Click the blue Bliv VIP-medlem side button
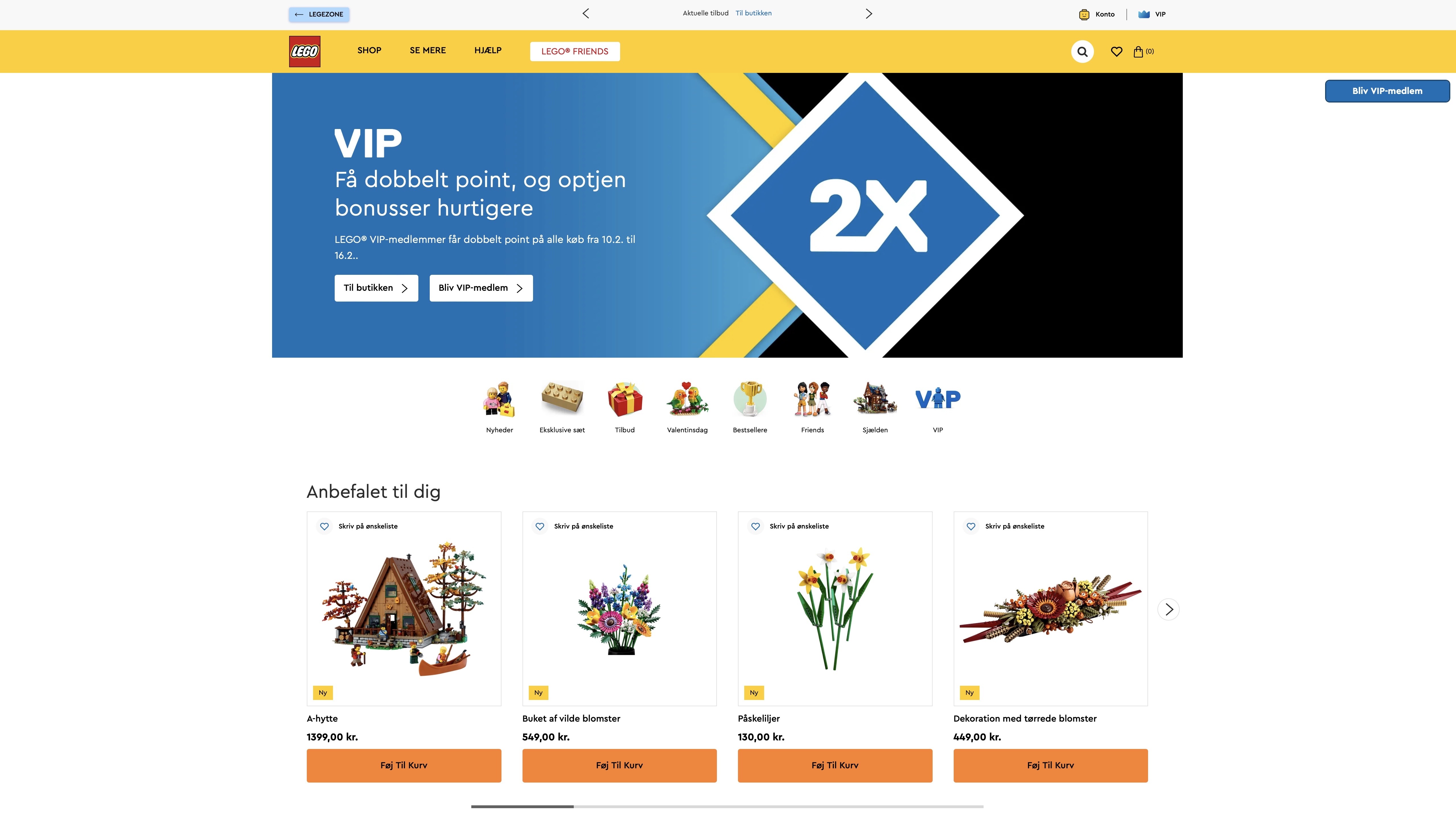The image size is (1456, 819). 1387,91
